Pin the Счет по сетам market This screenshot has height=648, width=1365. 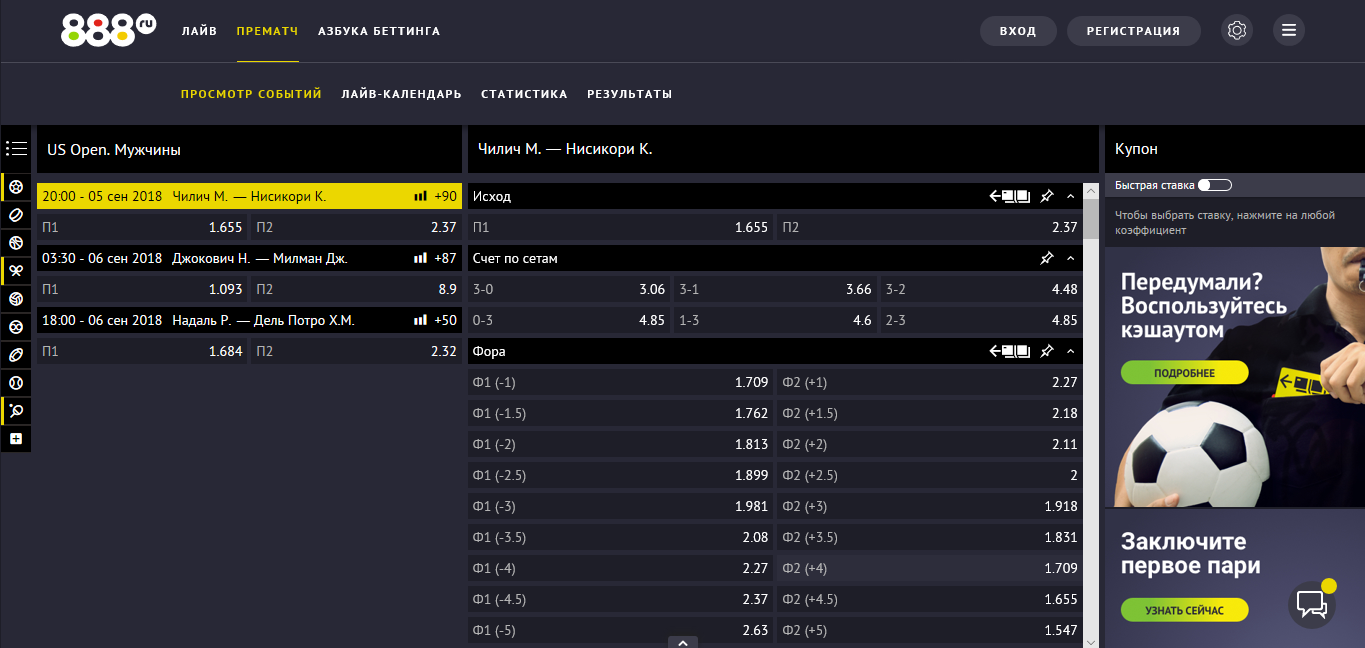click(1047, 258)
